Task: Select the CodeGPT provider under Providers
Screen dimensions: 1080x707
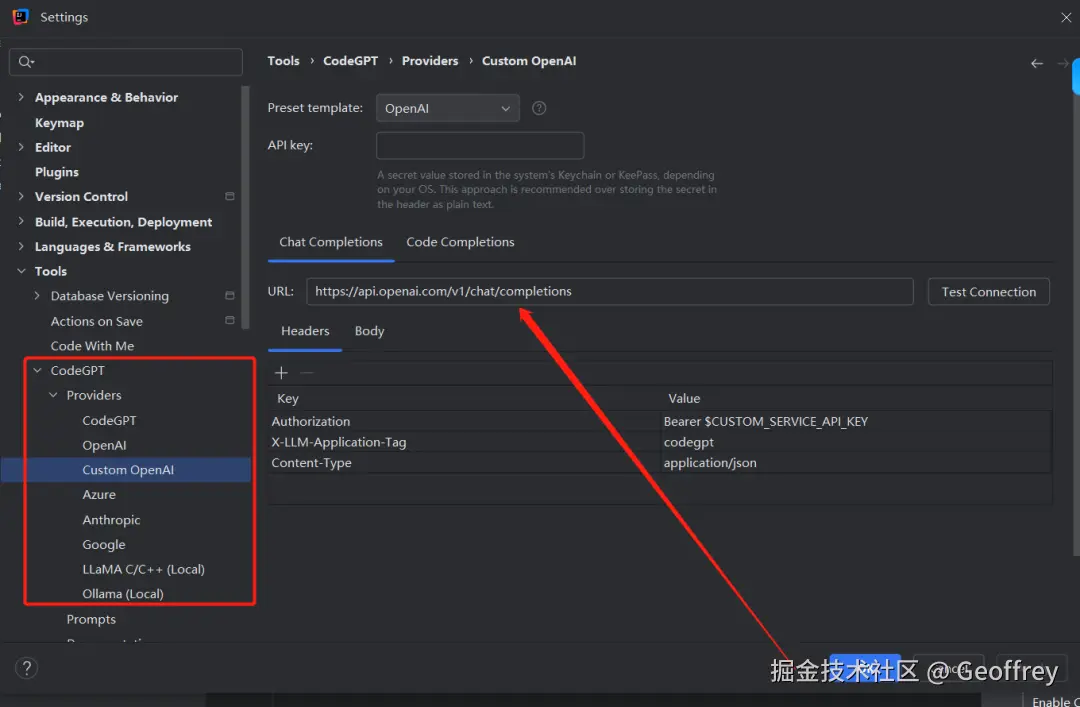Action: click(109, 420)
